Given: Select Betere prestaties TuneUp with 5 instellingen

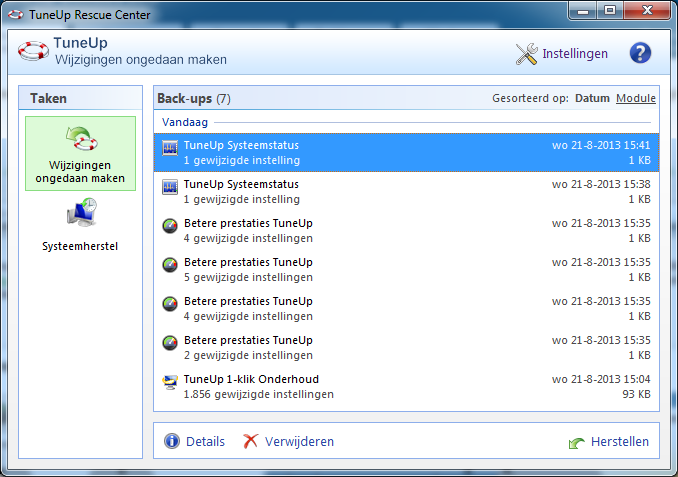Looking at the screenshot, I should point(406,269).
